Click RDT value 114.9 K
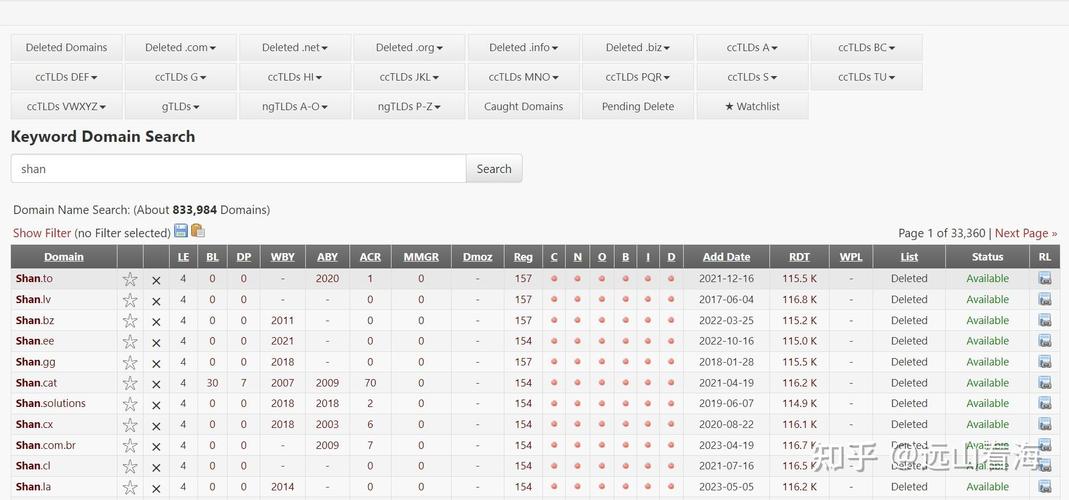Screen dimensions: 1069x500 799,403
